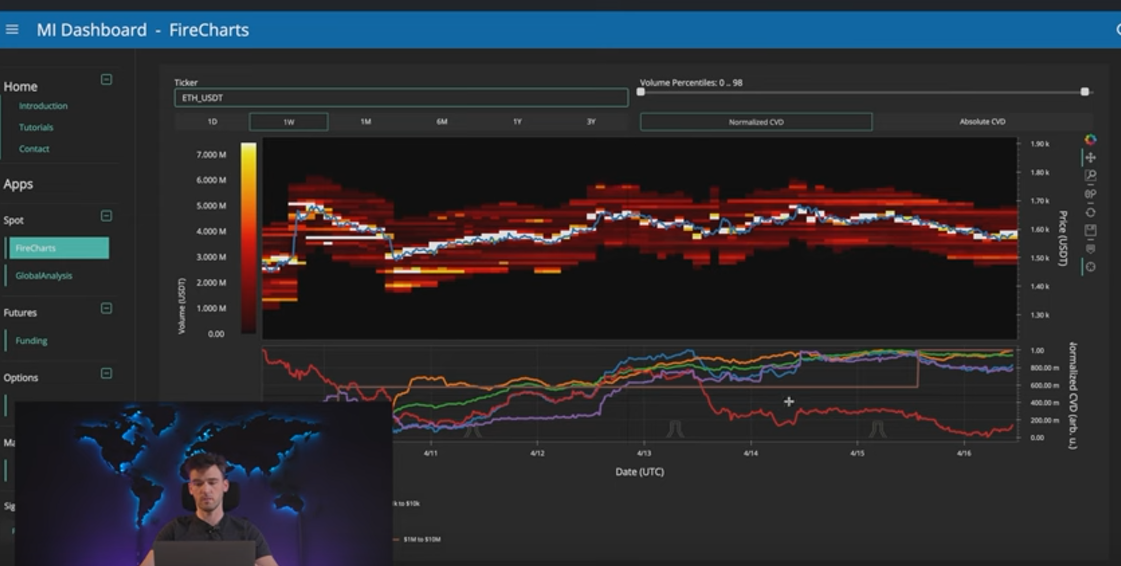The image size is (1121, 566).
Task: Choose the 1D time range
Action: point(212,122)
